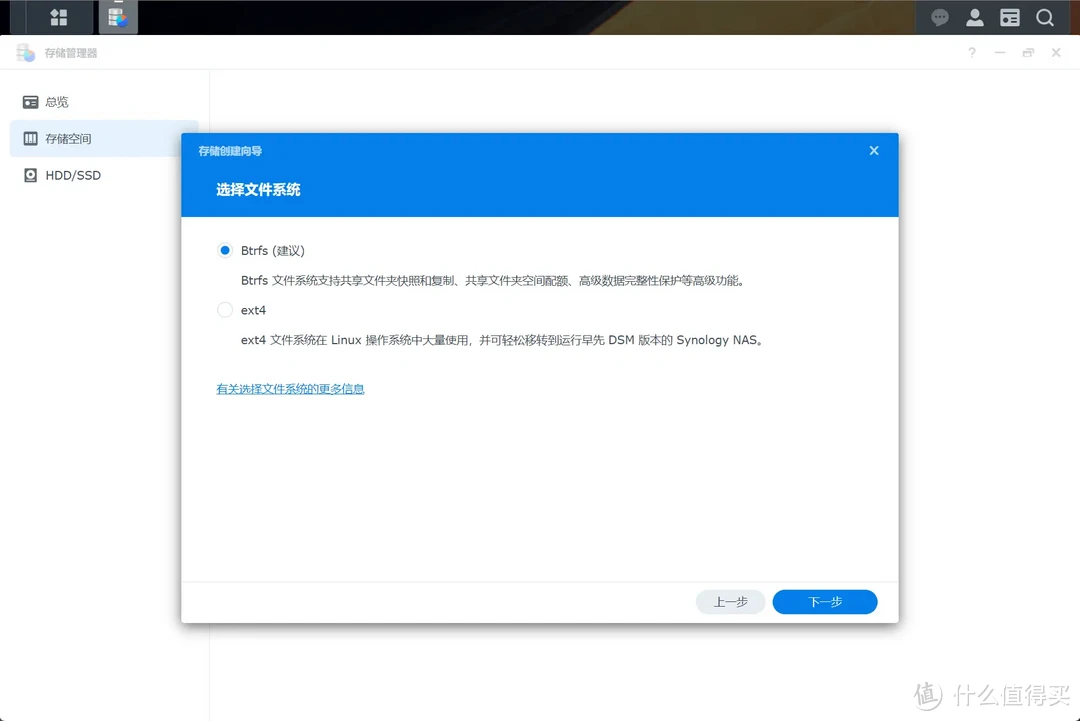Click the pop-out window icon
Image resolution: width=1080 pixels, height=721 pixels.
[x=1028, y=52]
